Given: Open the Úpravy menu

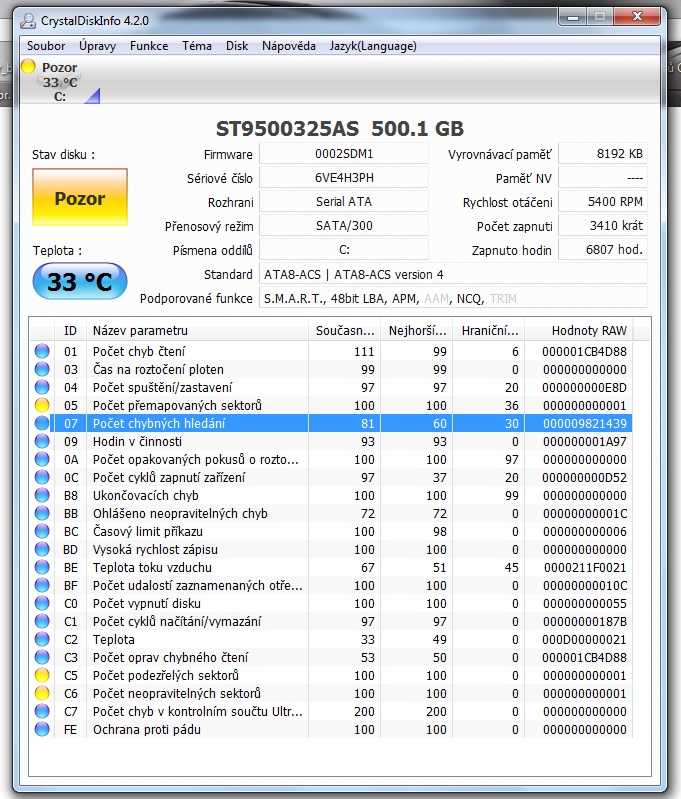Looking at the screenshot, I should point(97,46).
